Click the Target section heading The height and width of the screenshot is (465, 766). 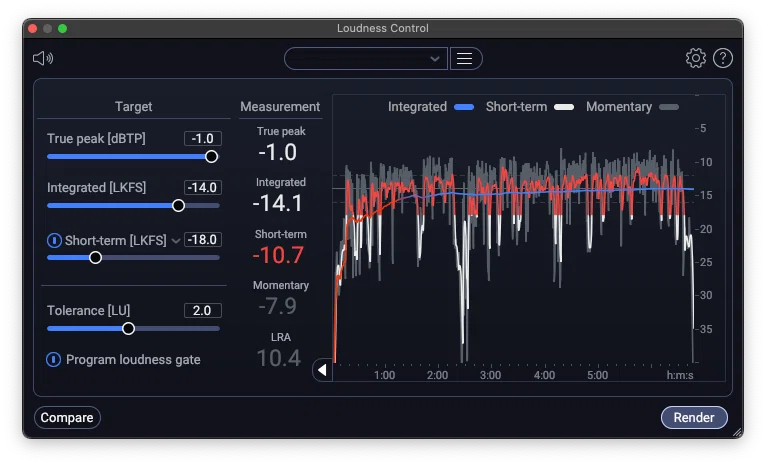pyautogui.click(x=133, y=106)
